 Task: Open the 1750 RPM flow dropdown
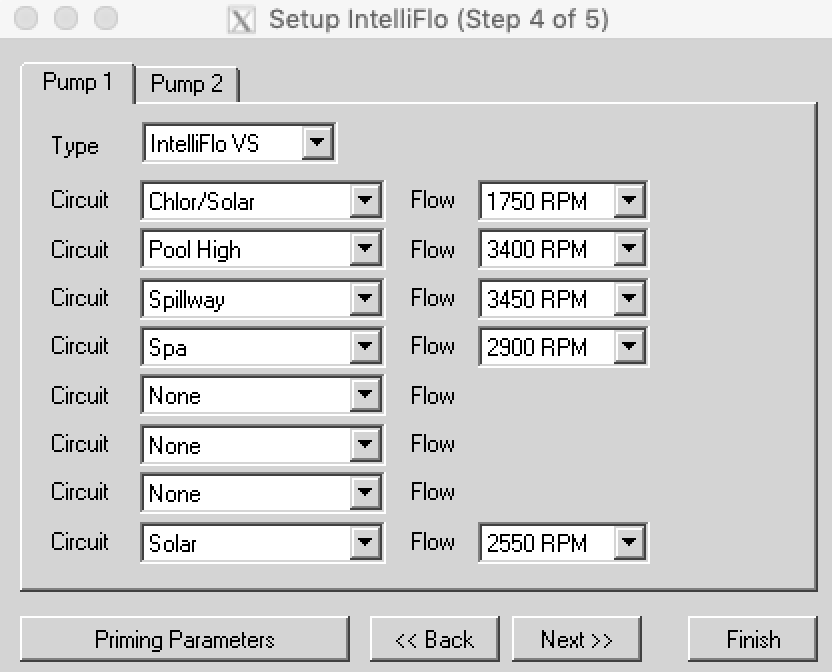pos(629,201)
